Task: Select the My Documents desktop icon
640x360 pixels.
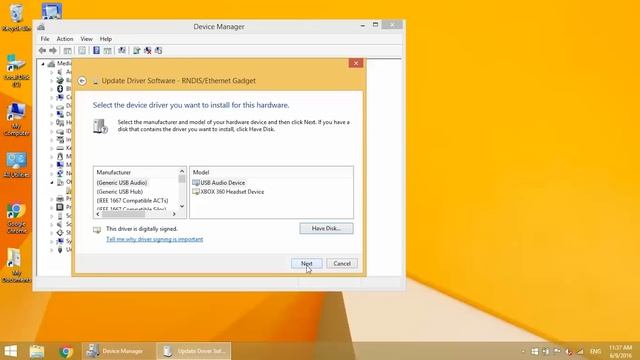Action: tap(16, 265)
